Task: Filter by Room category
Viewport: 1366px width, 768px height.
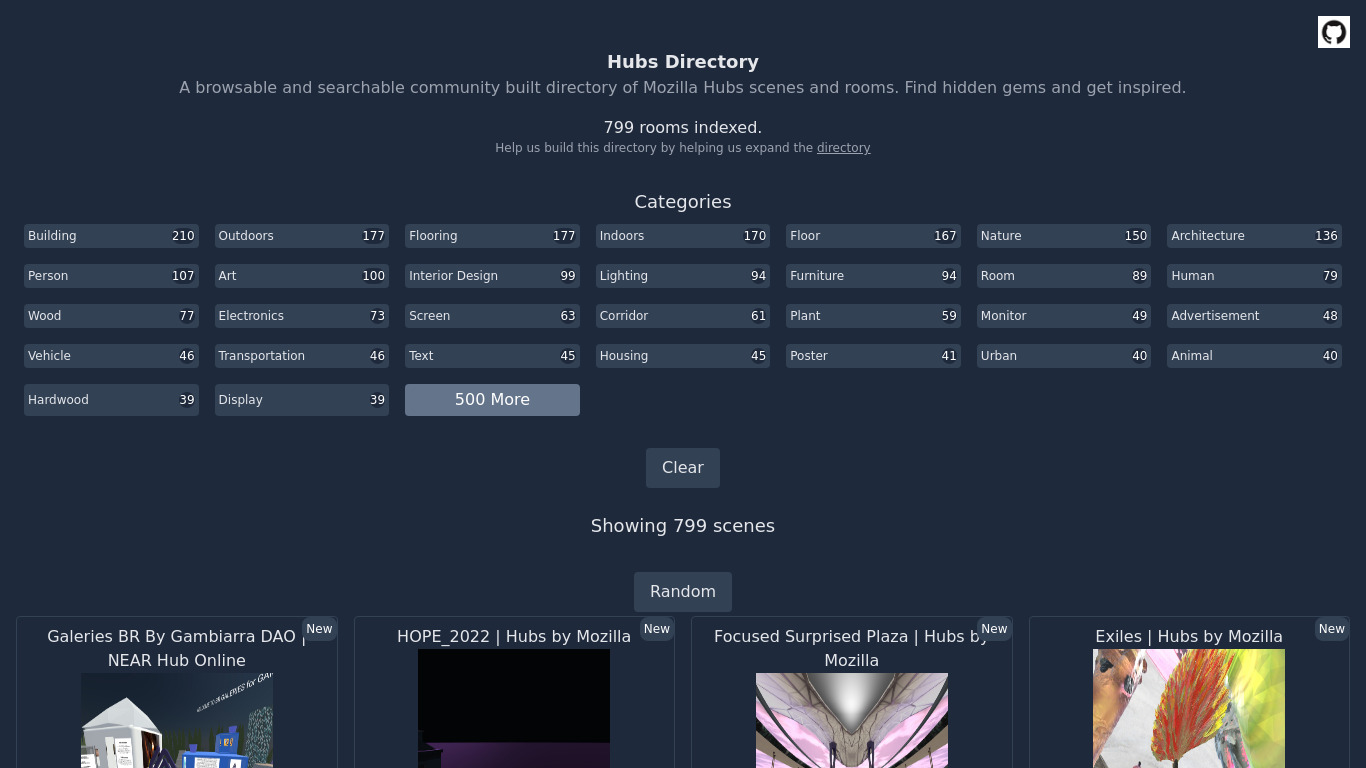Action: pos(1064,276)
